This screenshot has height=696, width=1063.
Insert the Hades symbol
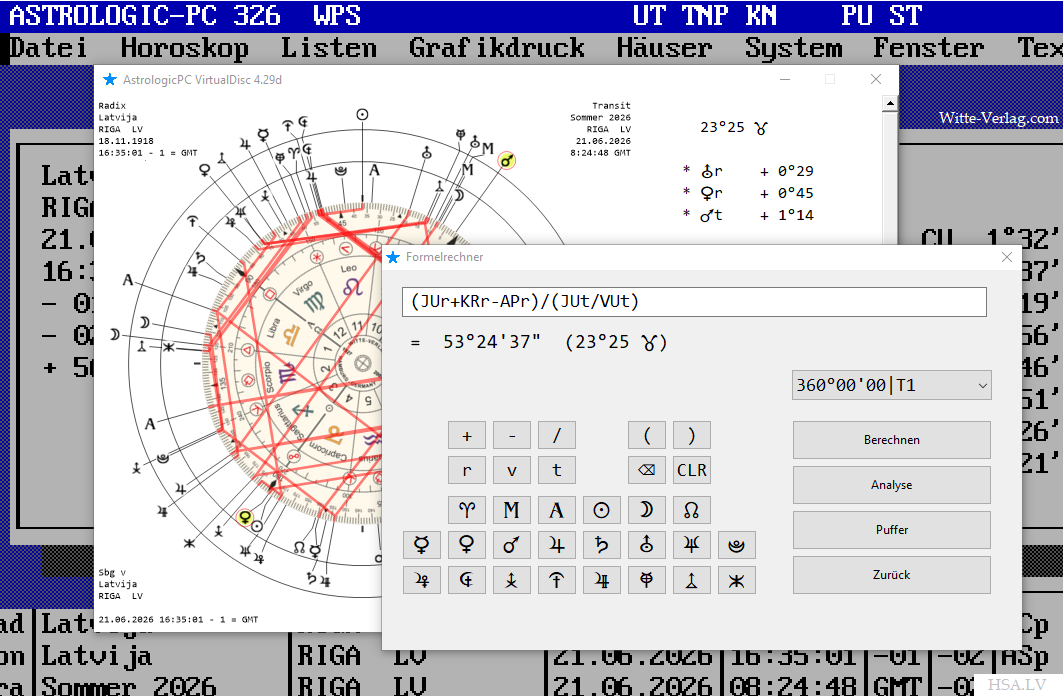466,580
